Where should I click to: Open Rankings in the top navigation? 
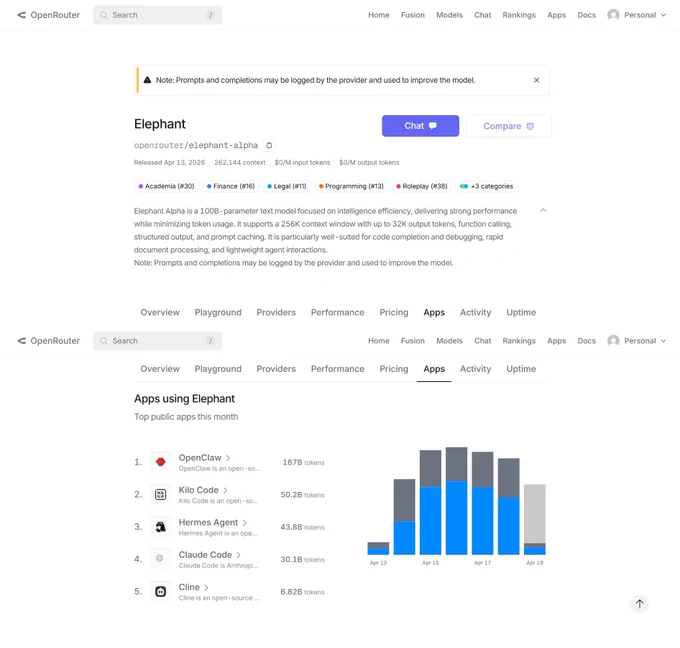click(x=519, y=15)
